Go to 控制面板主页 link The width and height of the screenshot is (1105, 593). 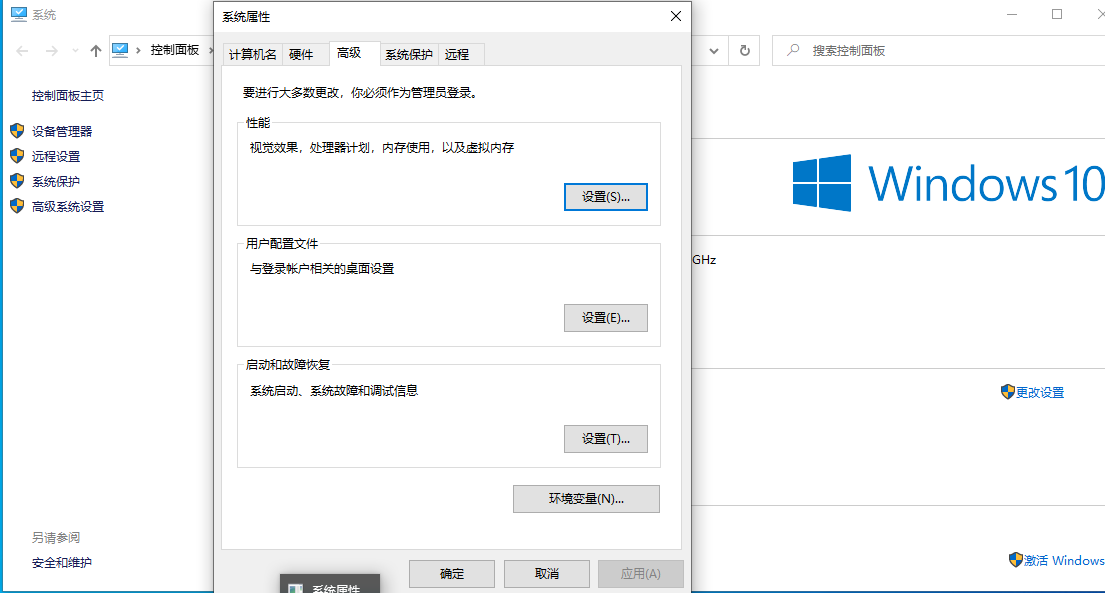point(68,96)
